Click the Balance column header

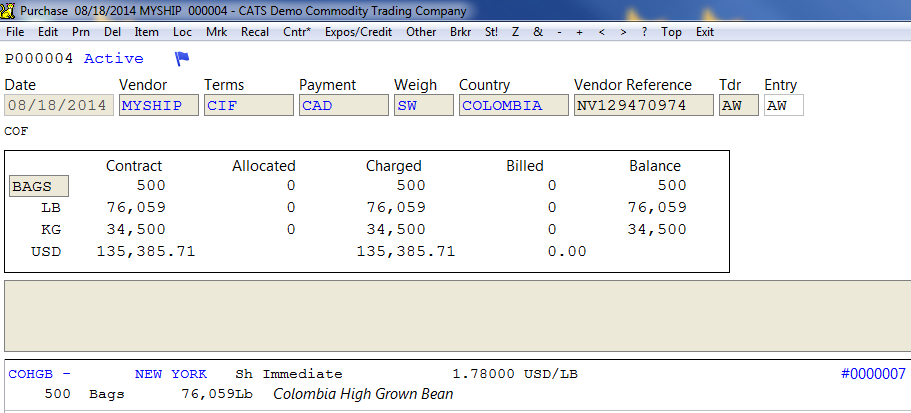(655, 166)
